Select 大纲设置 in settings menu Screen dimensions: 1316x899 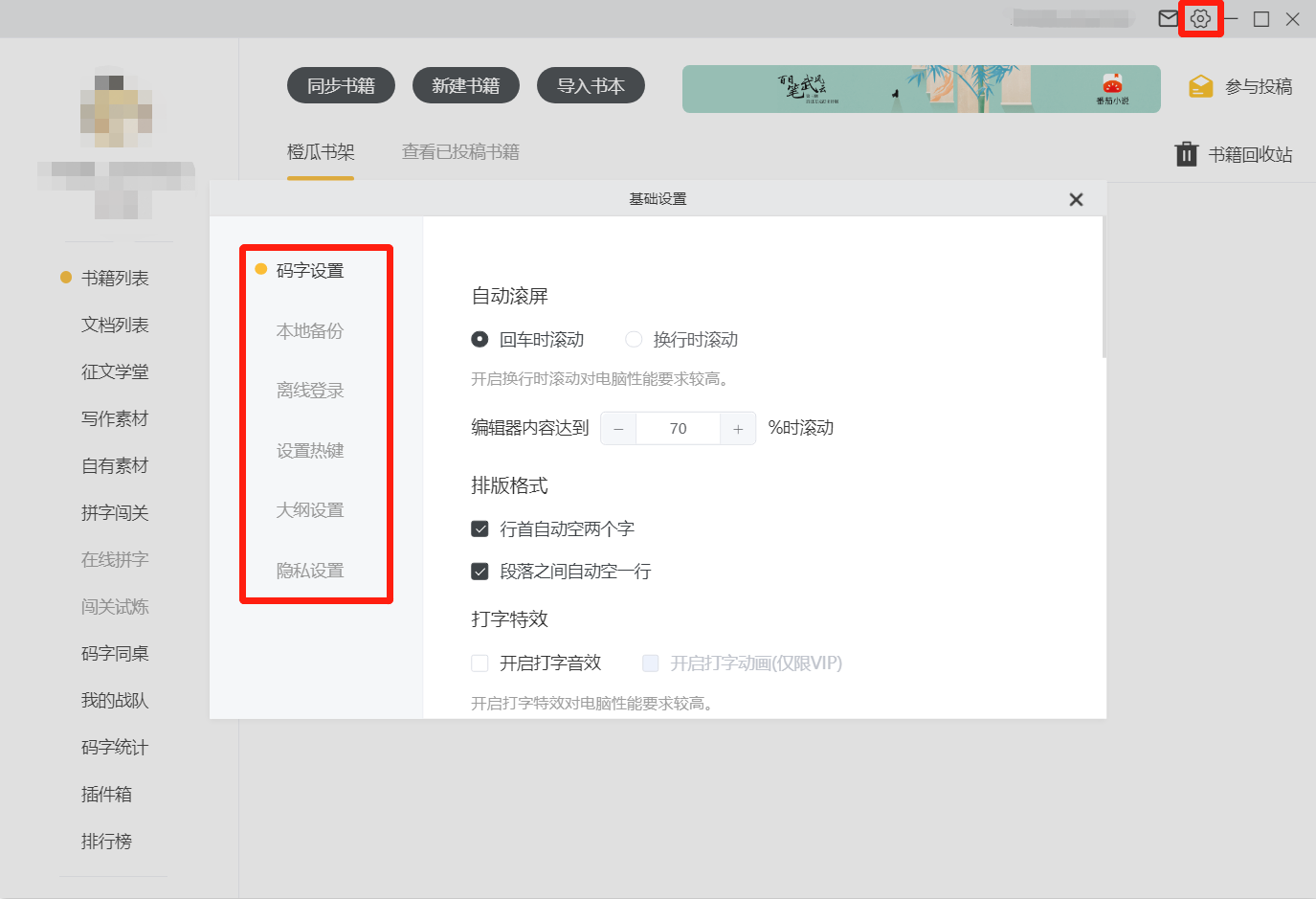point(310,510)
